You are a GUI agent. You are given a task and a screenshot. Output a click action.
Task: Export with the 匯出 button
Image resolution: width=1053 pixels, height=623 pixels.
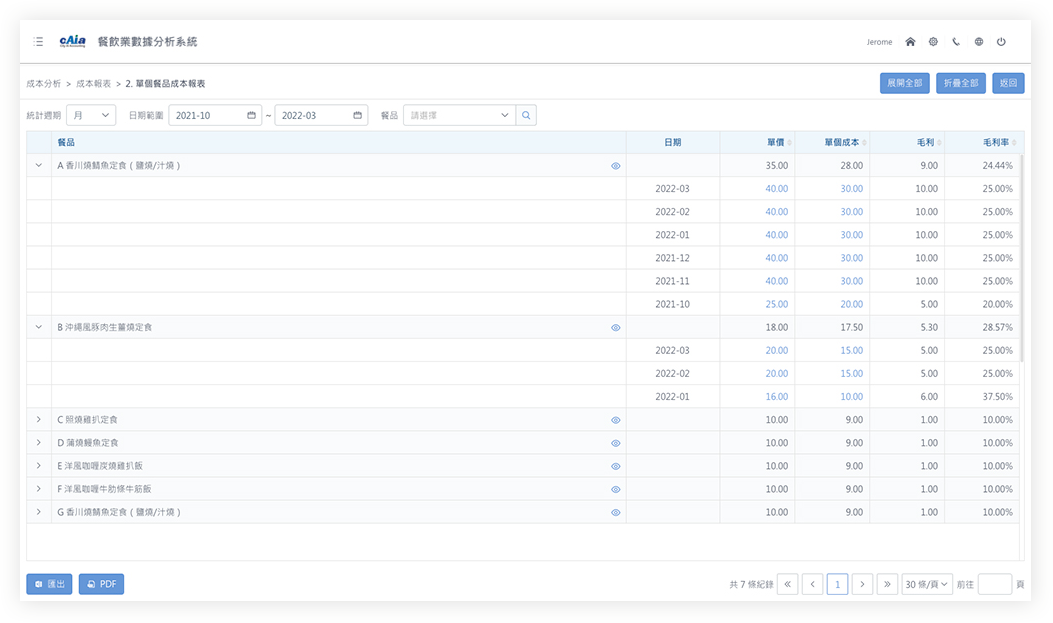[49, 584]
